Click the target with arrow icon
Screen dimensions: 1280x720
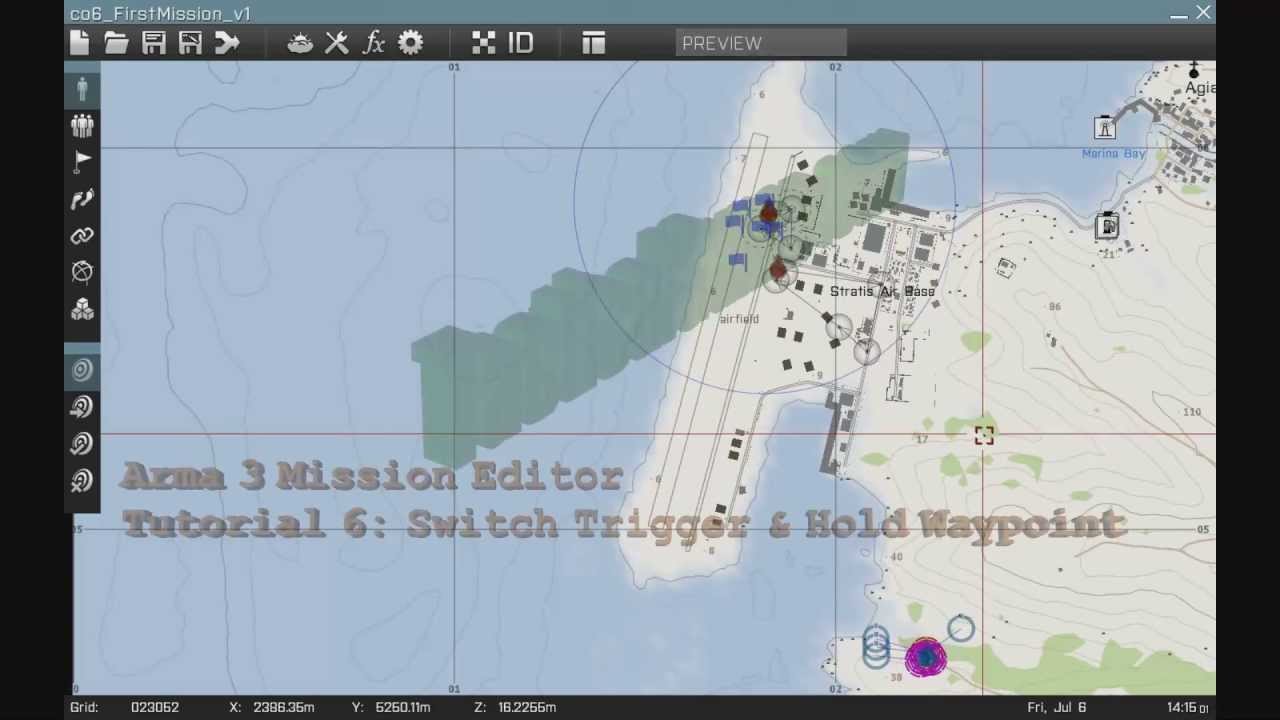82,407
